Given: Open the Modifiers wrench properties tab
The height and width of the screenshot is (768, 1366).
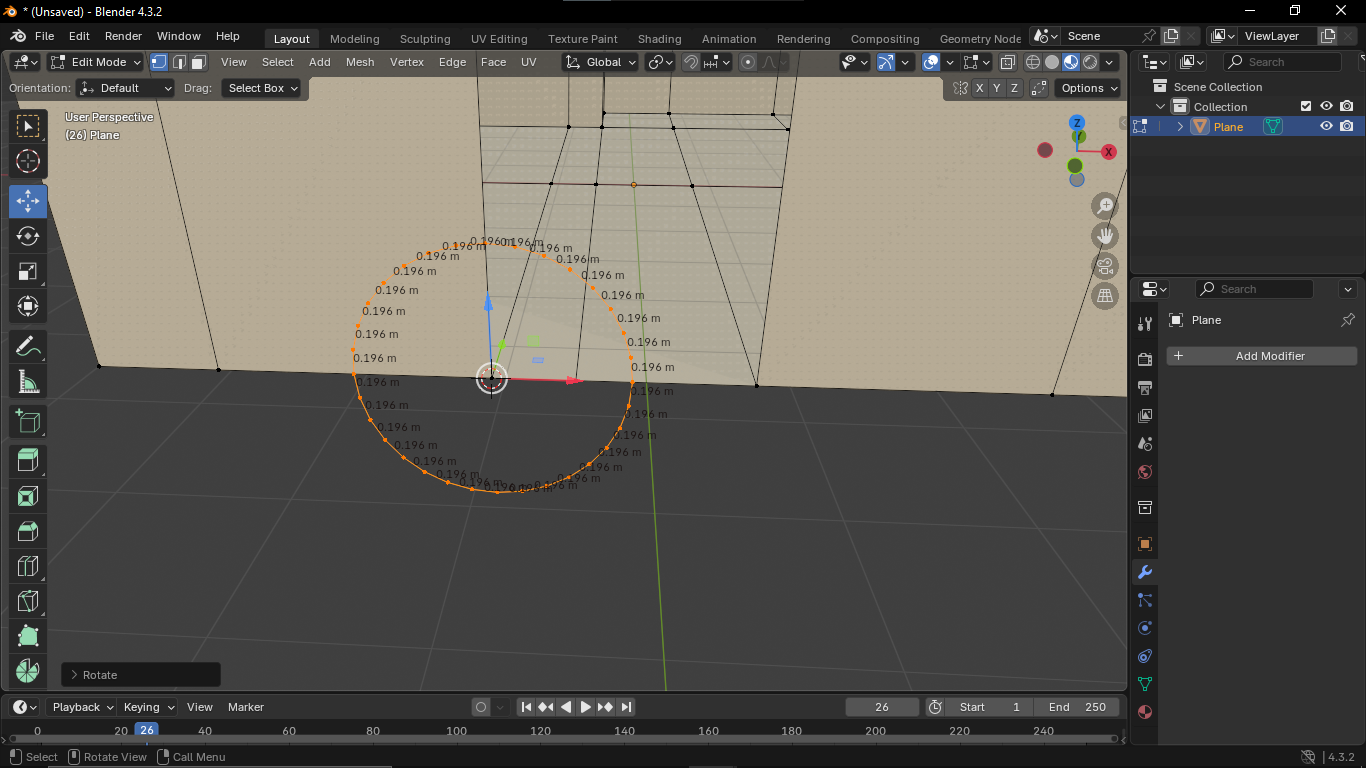Looking at the screenshot, I should coord(1145,572).
